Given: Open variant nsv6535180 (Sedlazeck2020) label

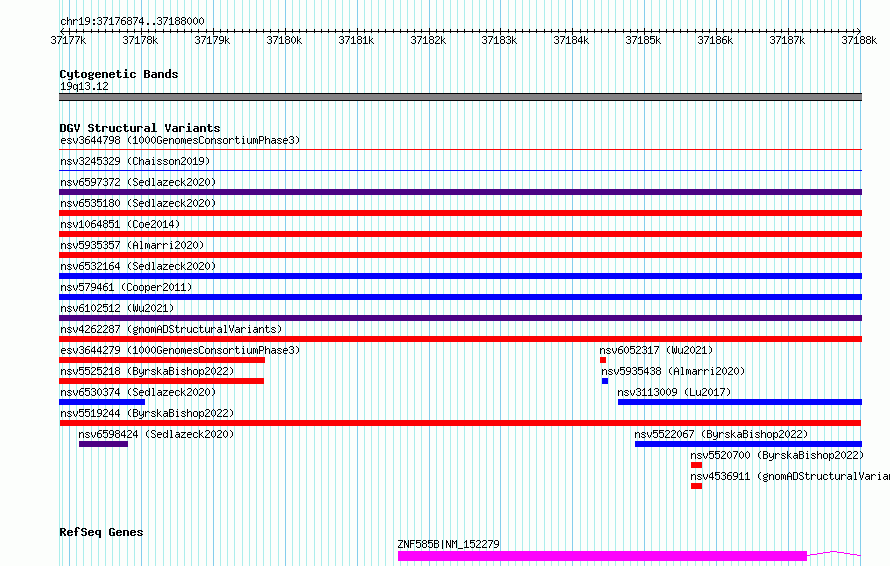Looking at the screenshot, I should point(138,203).
